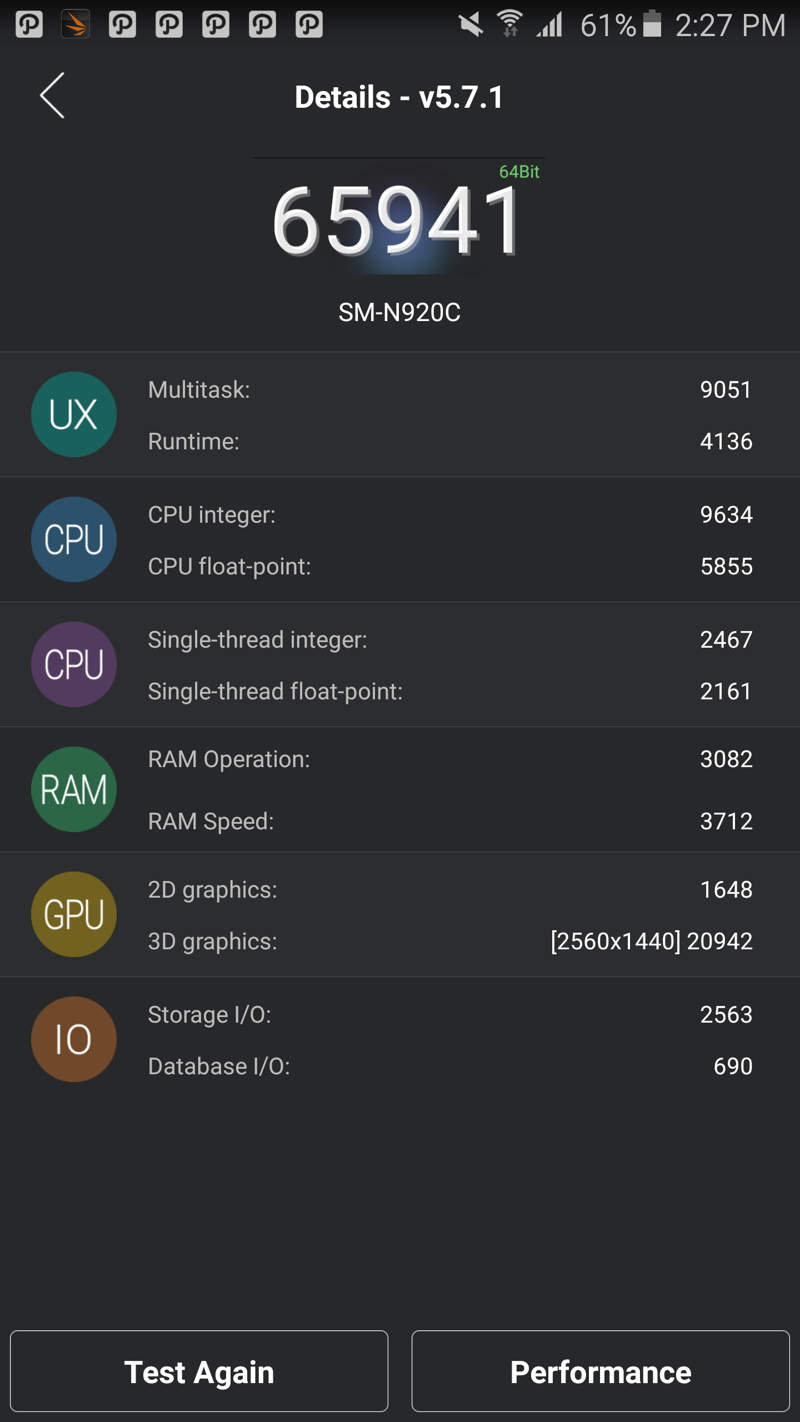
Task: Tap the mute icon in status bar
Action: click(470, 24)
